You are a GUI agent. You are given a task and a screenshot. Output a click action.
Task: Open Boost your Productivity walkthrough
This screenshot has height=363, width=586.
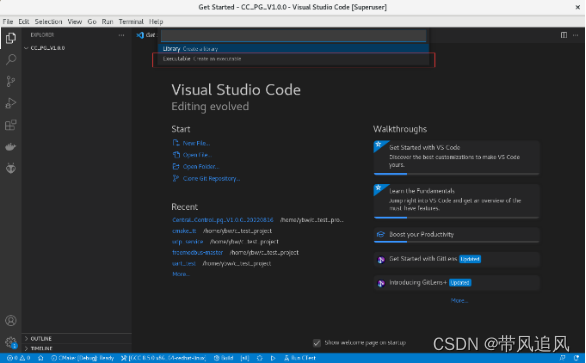tap(456, 235)
